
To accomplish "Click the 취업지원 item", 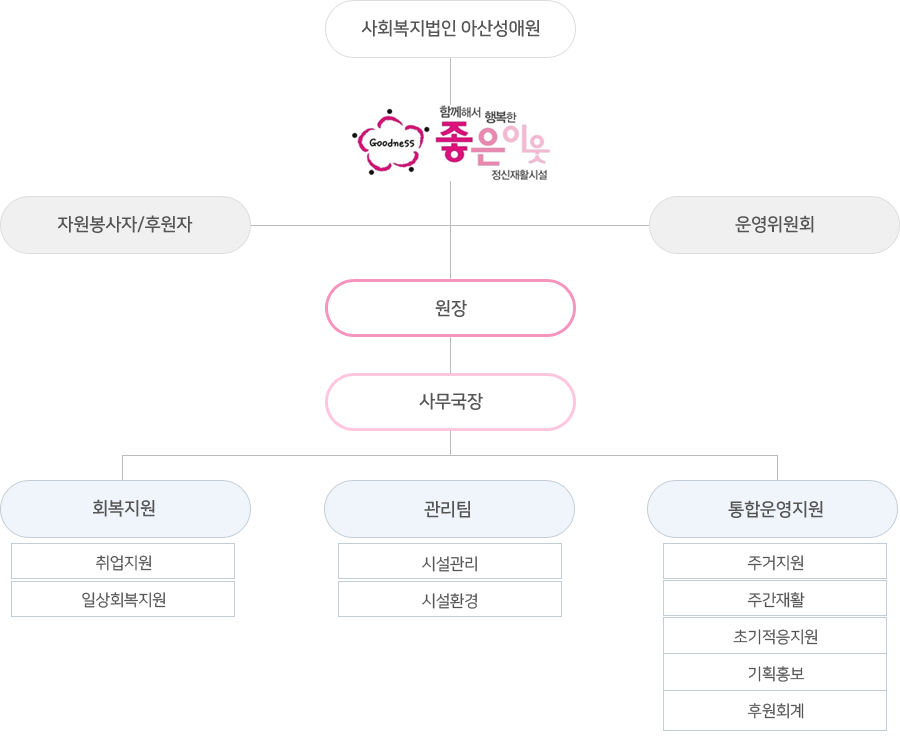I will (123, 561).
